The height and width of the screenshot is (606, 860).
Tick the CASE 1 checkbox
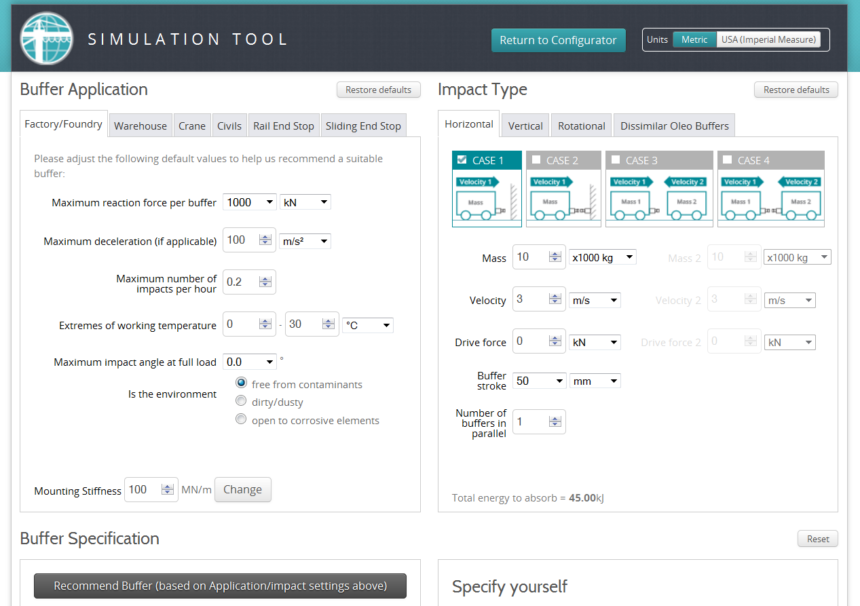coord(462,160)
